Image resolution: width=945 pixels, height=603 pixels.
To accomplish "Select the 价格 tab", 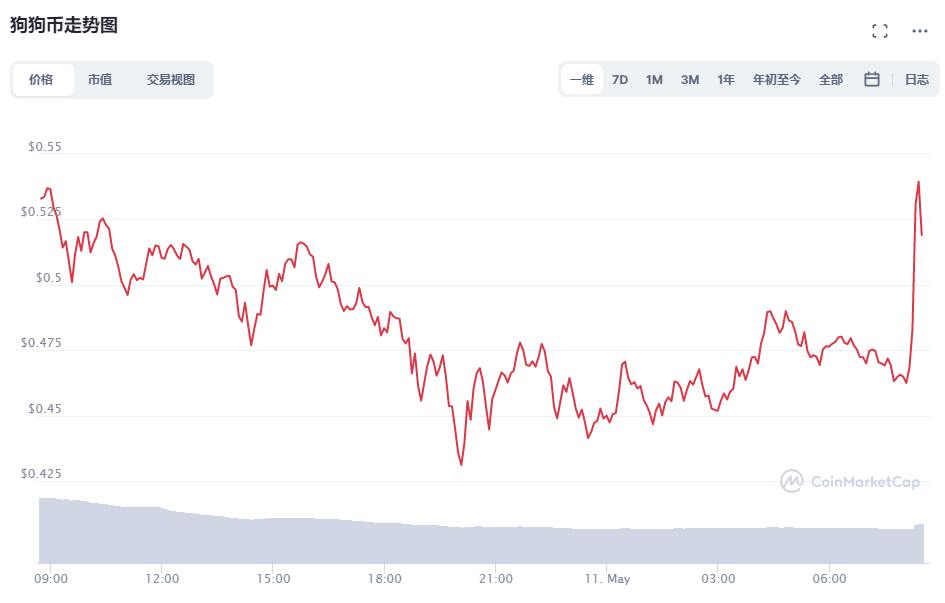I will [42, 80].
